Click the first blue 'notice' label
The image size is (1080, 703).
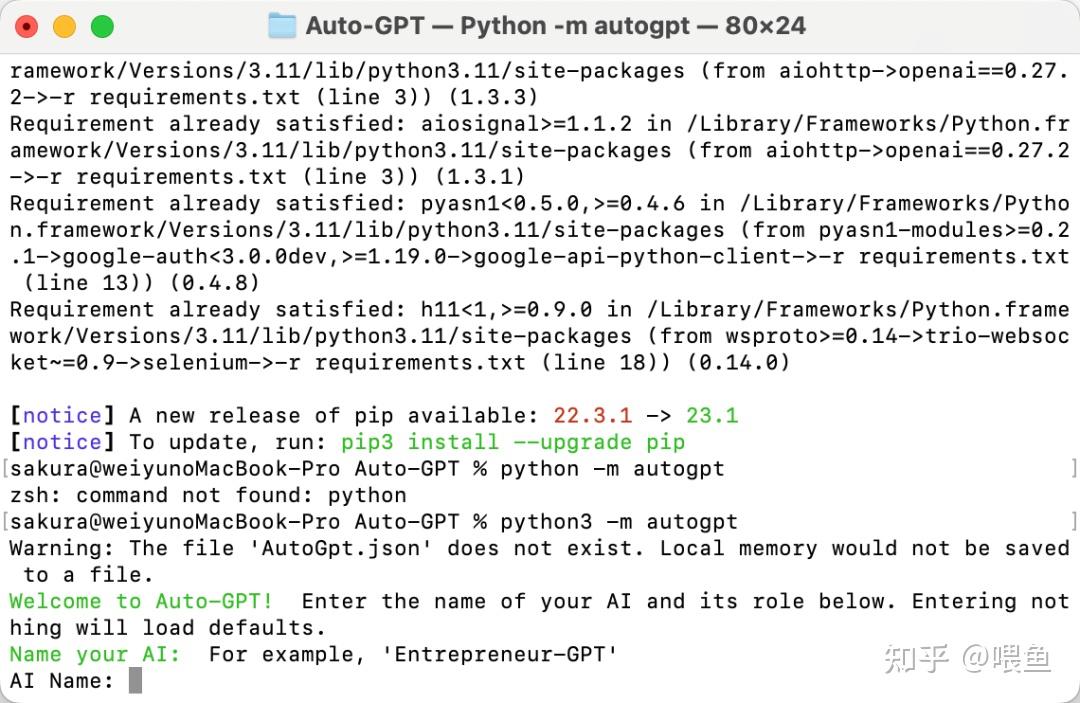click(x=63, y=416)
